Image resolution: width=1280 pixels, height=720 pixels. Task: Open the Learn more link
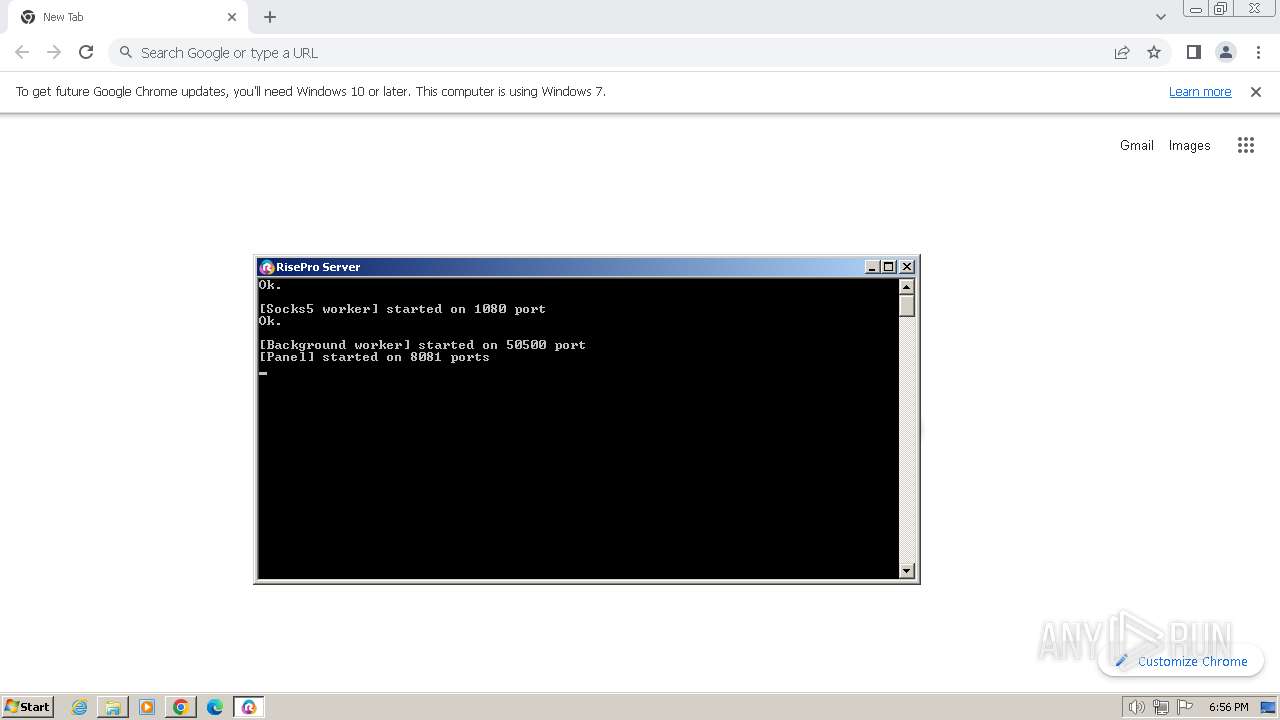pos(1200,91)
